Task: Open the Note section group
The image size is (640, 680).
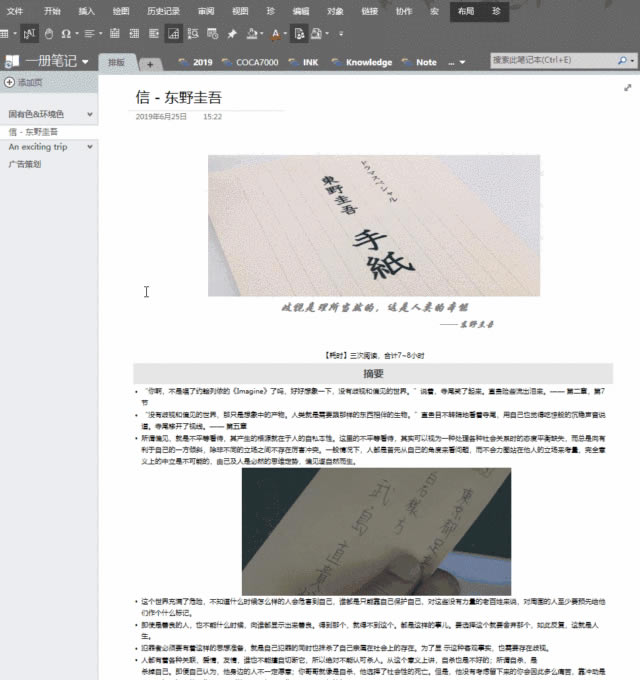Action: [419, 62]
